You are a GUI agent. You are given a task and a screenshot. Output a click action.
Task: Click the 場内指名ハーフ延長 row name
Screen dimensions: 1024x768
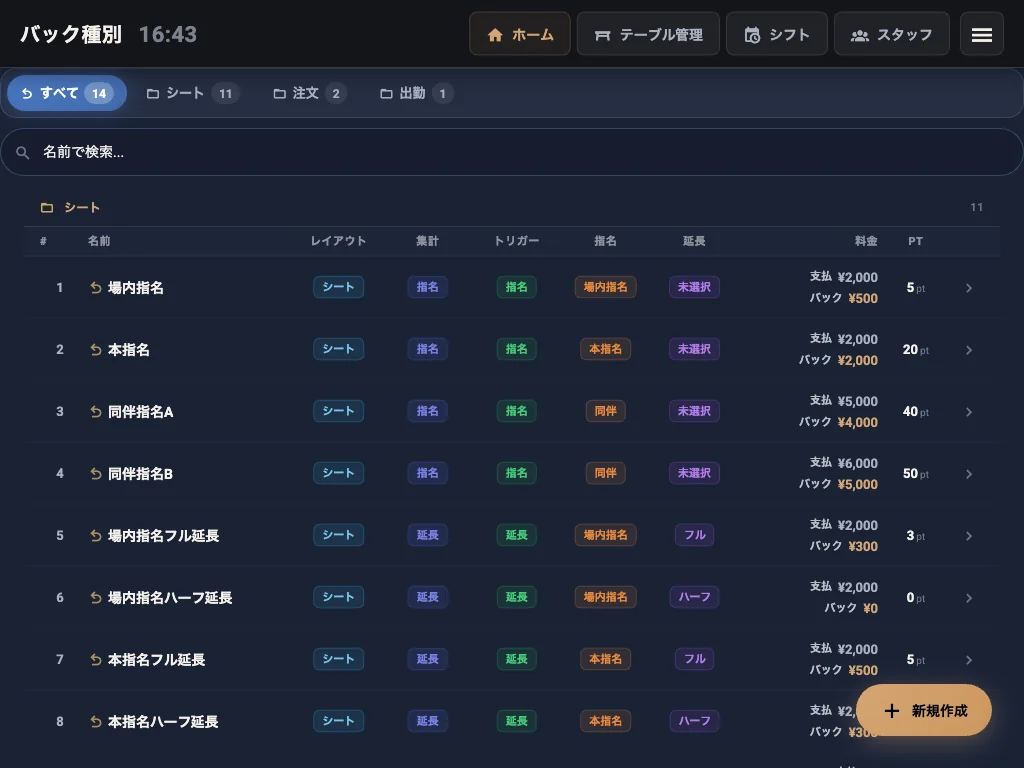click(170, 598)
